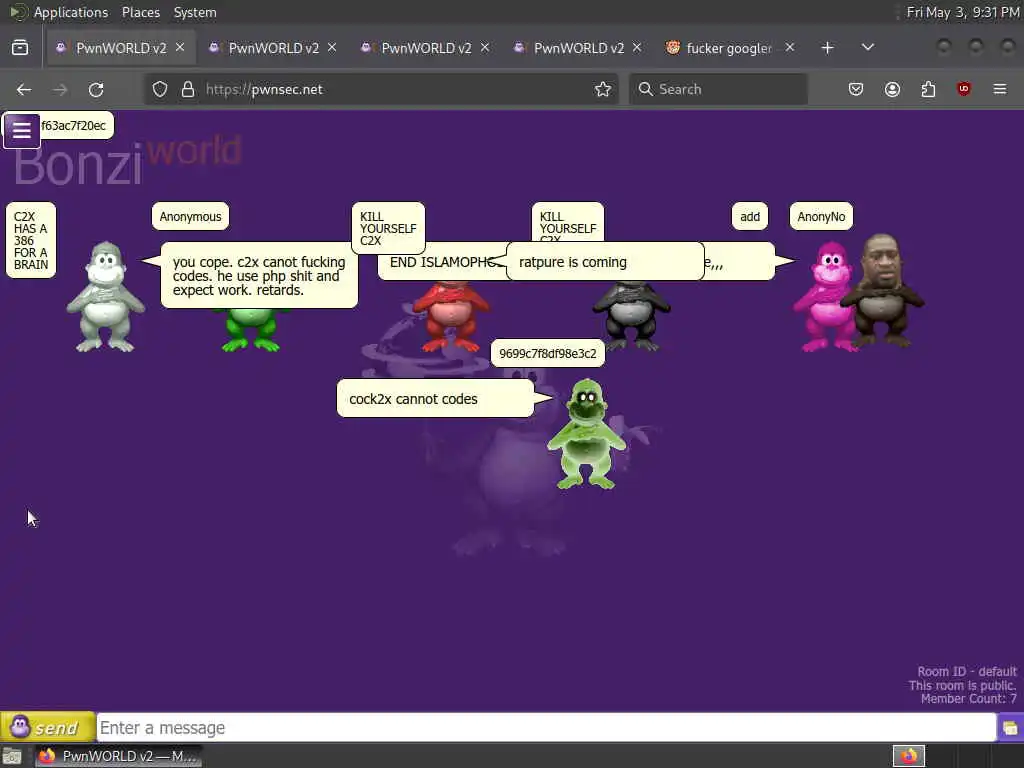1024x768 pixels.
Task: View site security padlock icon
Action: (x=188, y=89)
